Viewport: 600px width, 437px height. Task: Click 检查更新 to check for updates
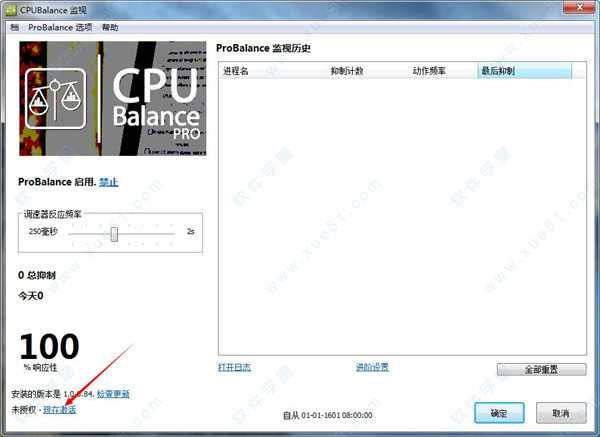click(113, 394)
